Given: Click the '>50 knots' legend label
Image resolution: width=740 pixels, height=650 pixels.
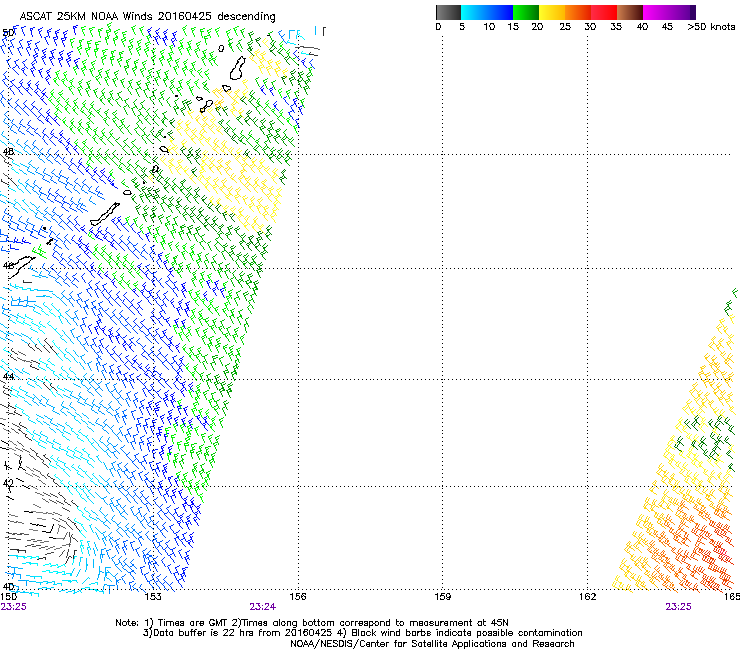Looking at the screenshot, I should (711, 27).
